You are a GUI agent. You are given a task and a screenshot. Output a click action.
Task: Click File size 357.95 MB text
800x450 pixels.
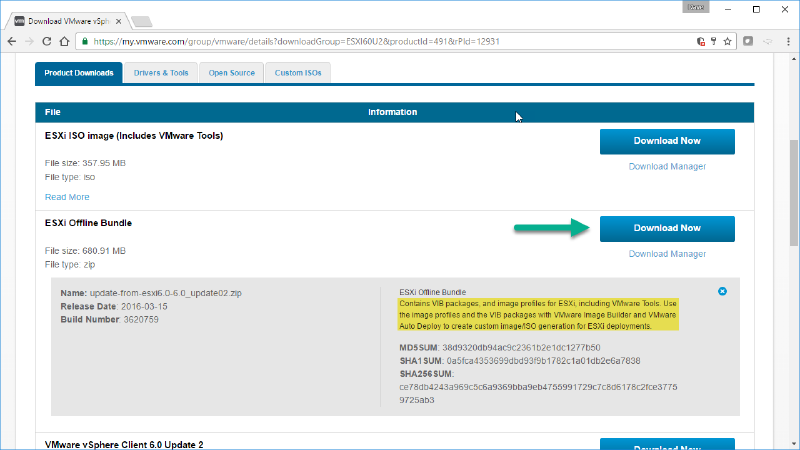[x=85, y=163]
